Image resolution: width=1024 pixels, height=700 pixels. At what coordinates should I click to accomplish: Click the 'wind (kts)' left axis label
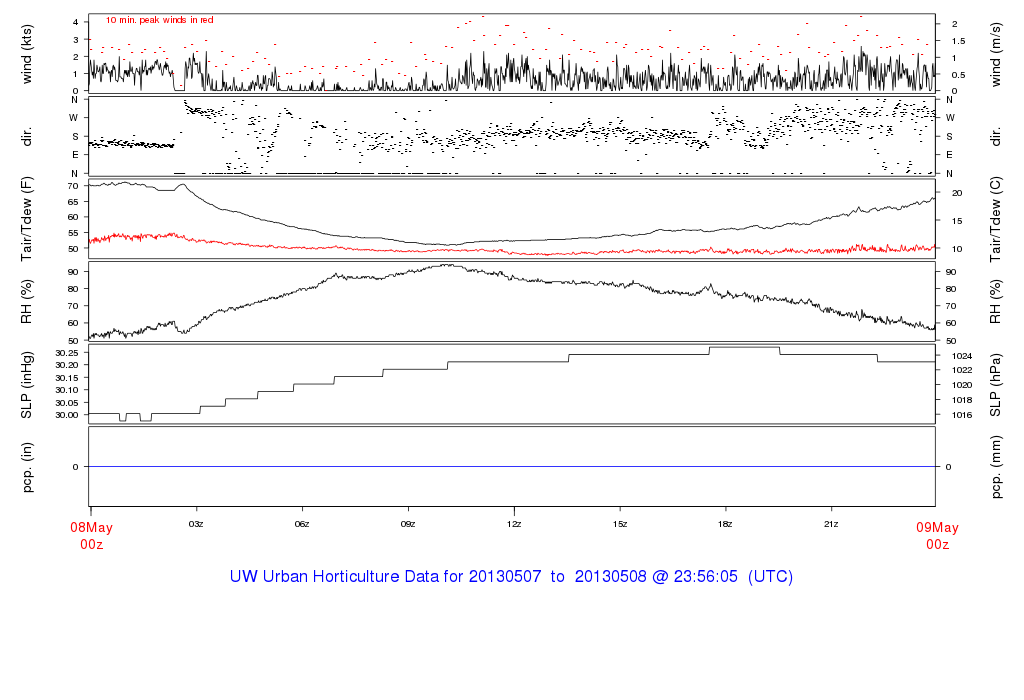tap(27, 54)
